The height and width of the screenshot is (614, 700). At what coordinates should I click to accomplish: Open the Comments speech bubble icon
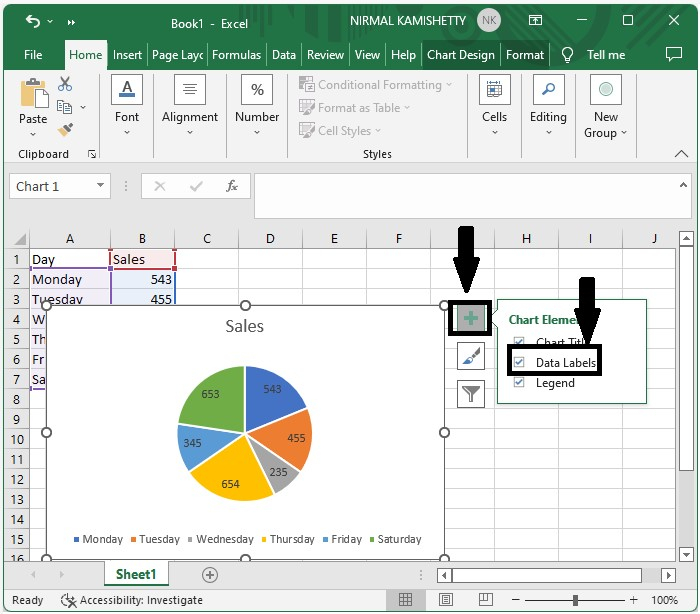[x=674, y=54]
